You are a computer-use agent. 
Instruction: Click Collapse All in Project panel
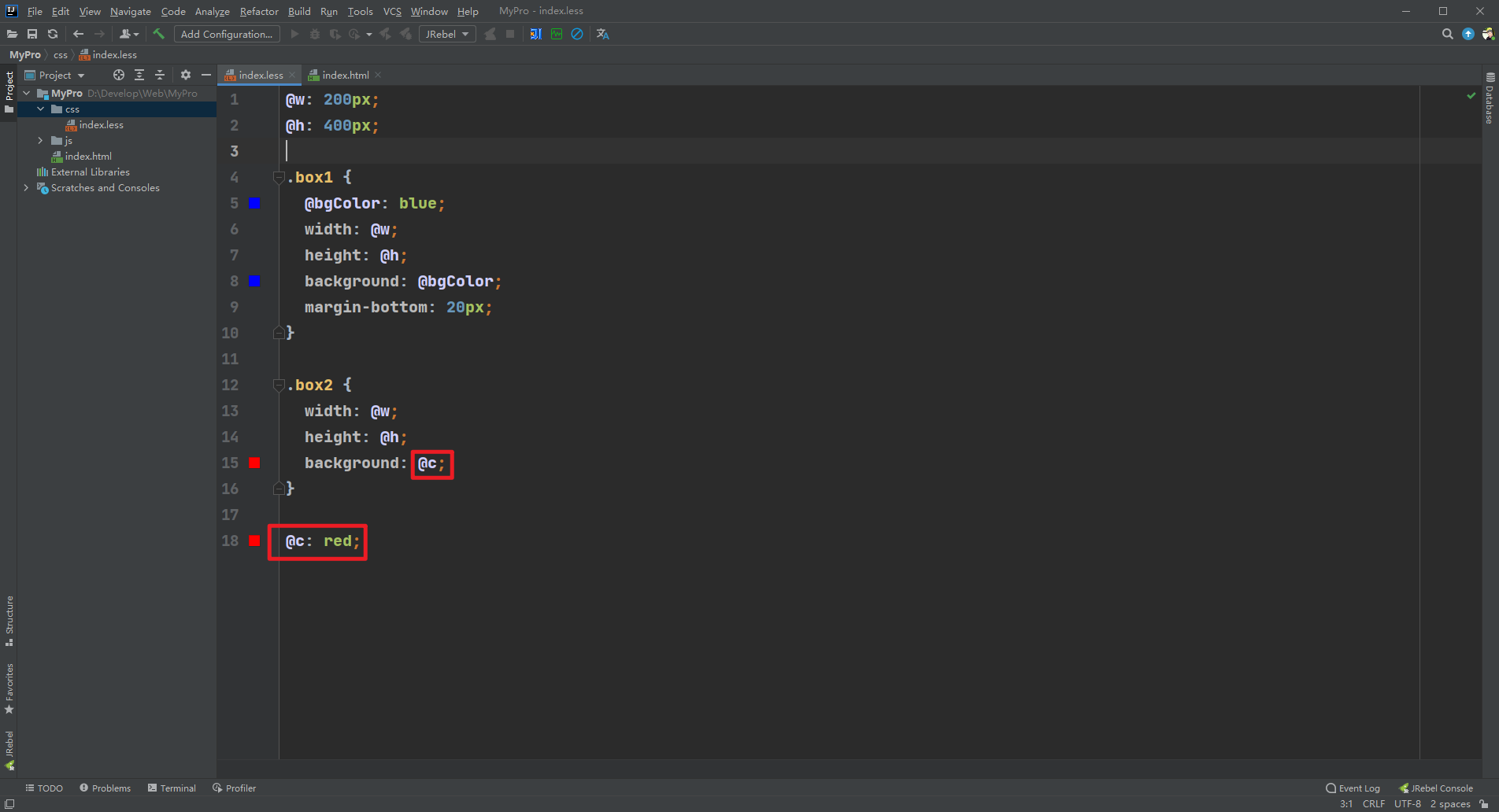click(160, 75)
